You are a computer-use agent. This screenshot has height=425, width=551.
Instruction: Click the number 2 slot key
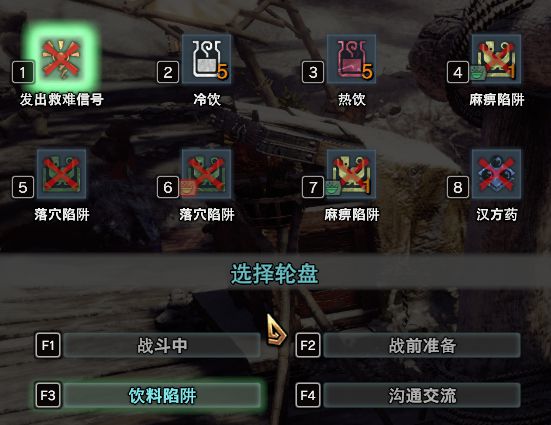coord(168,72)
